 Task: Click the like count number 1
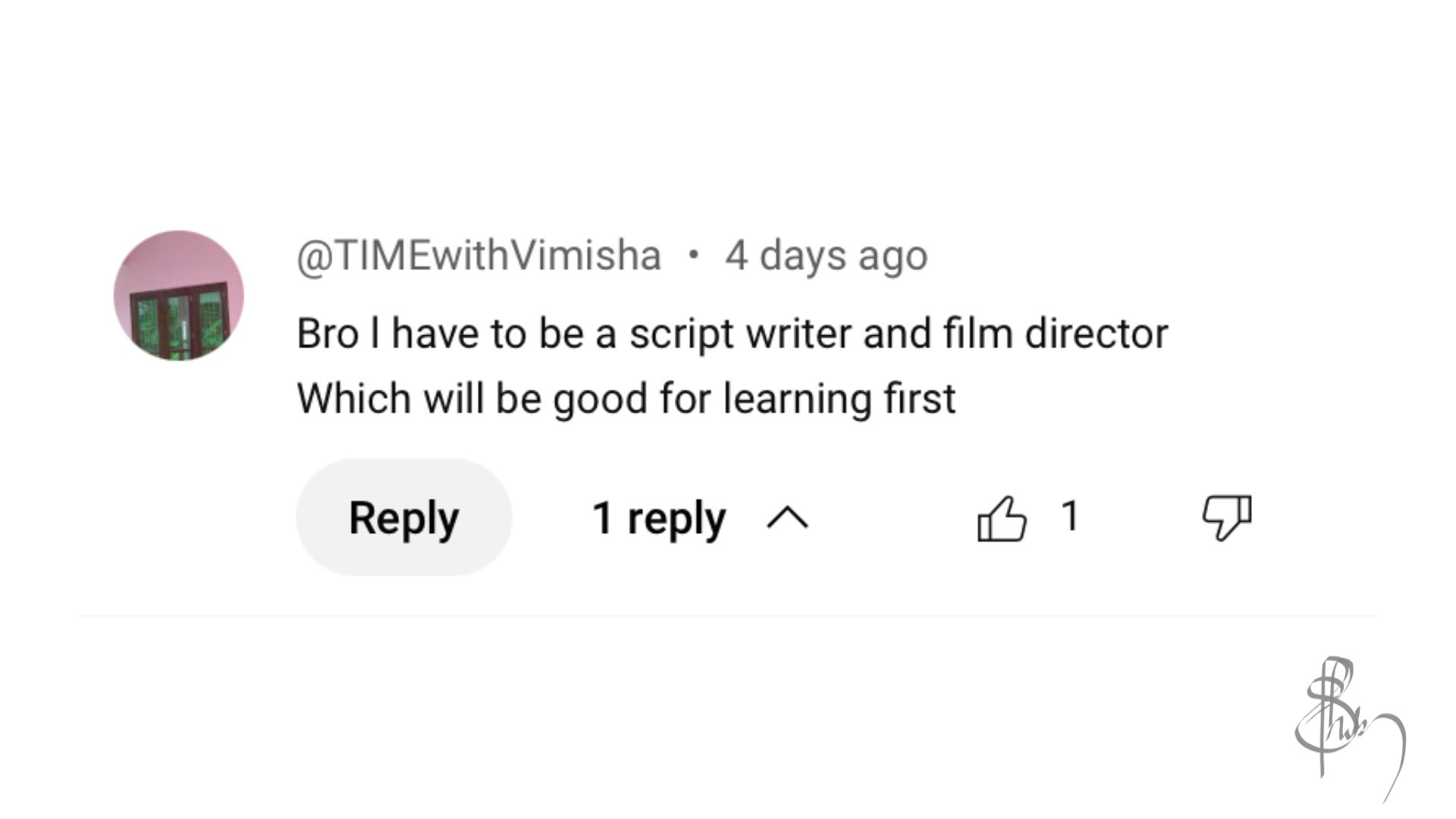point(1069,516)
